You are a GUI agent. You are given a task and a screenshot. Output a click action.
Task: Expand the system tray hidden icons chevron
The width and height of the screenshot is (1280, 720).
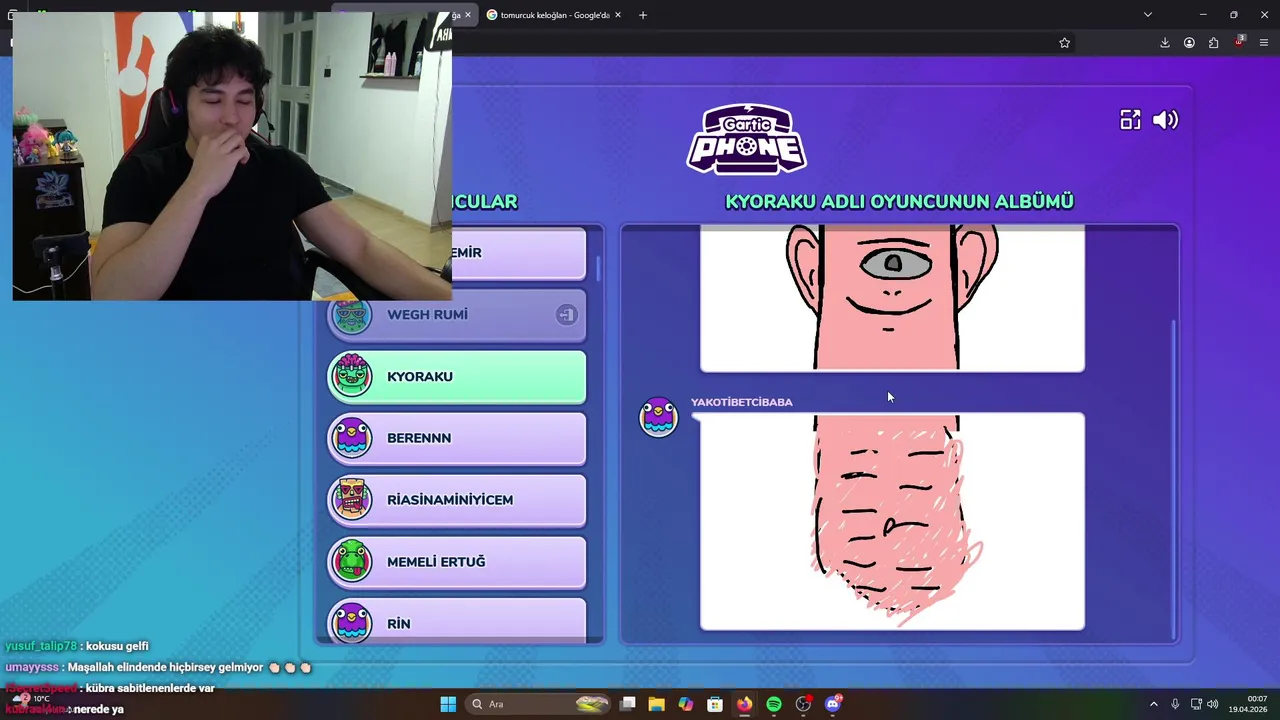coord(1153,704)
